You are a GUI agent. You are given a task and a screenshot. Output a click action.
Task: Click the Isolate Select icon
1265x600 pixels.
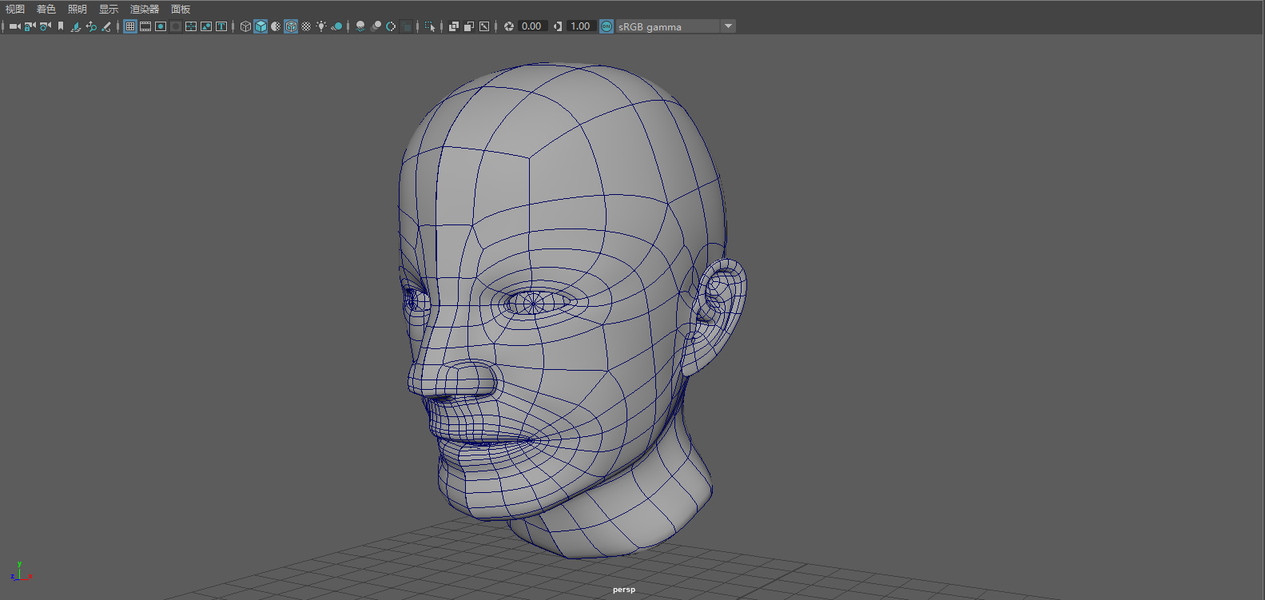tap(429, 26)
